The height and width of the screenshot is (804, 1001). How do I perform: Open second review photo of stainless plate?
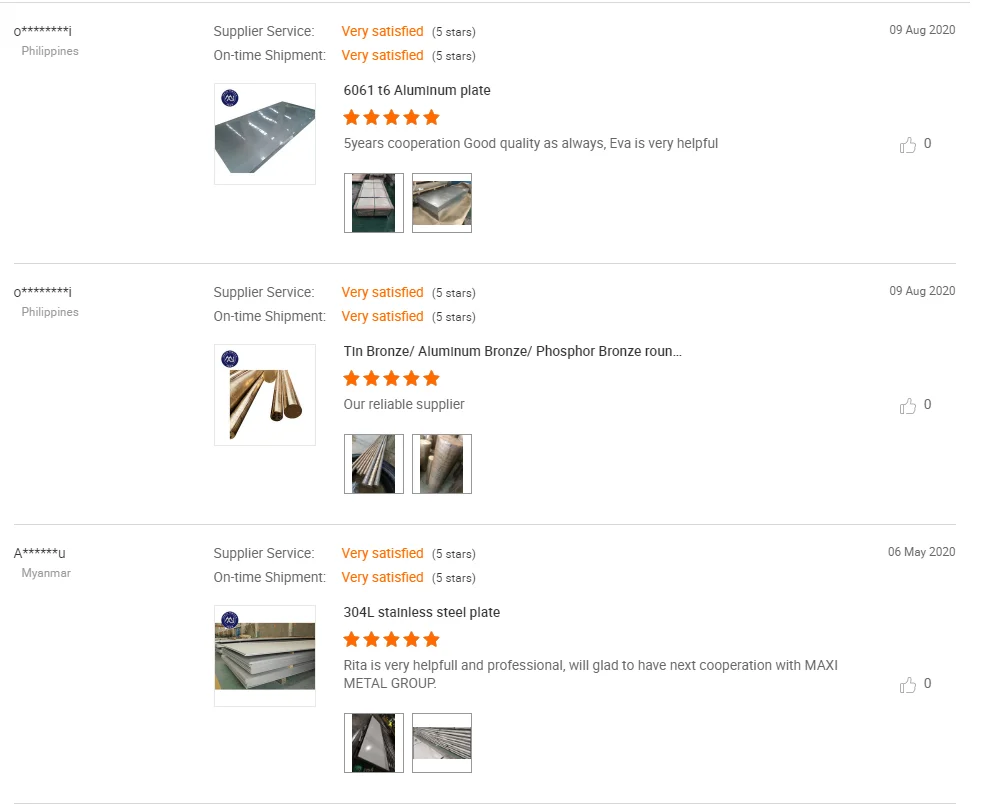click(442, 743)
